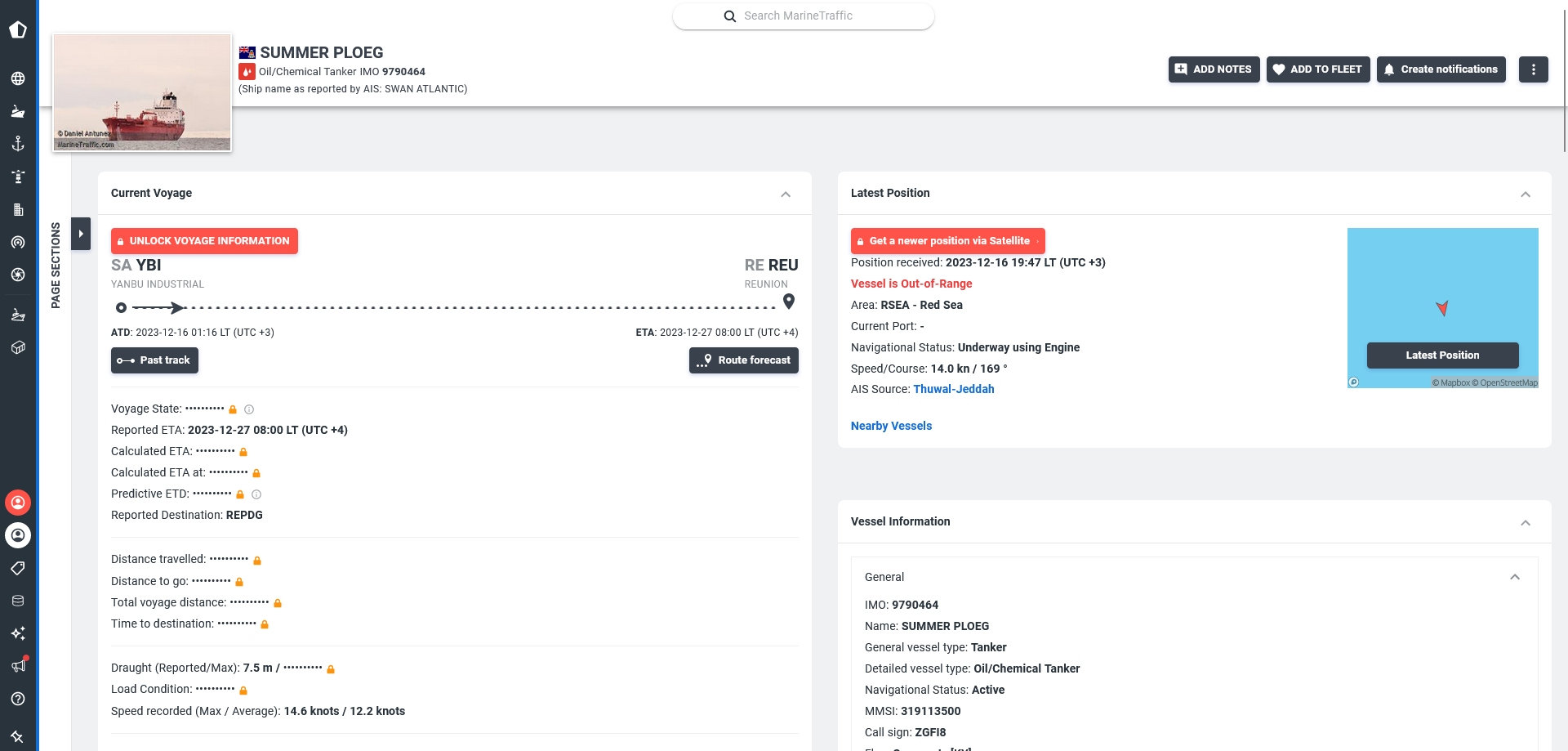Click the ADD NOTES button
The image size is (1568, 751).
(x=1214, y=69)
